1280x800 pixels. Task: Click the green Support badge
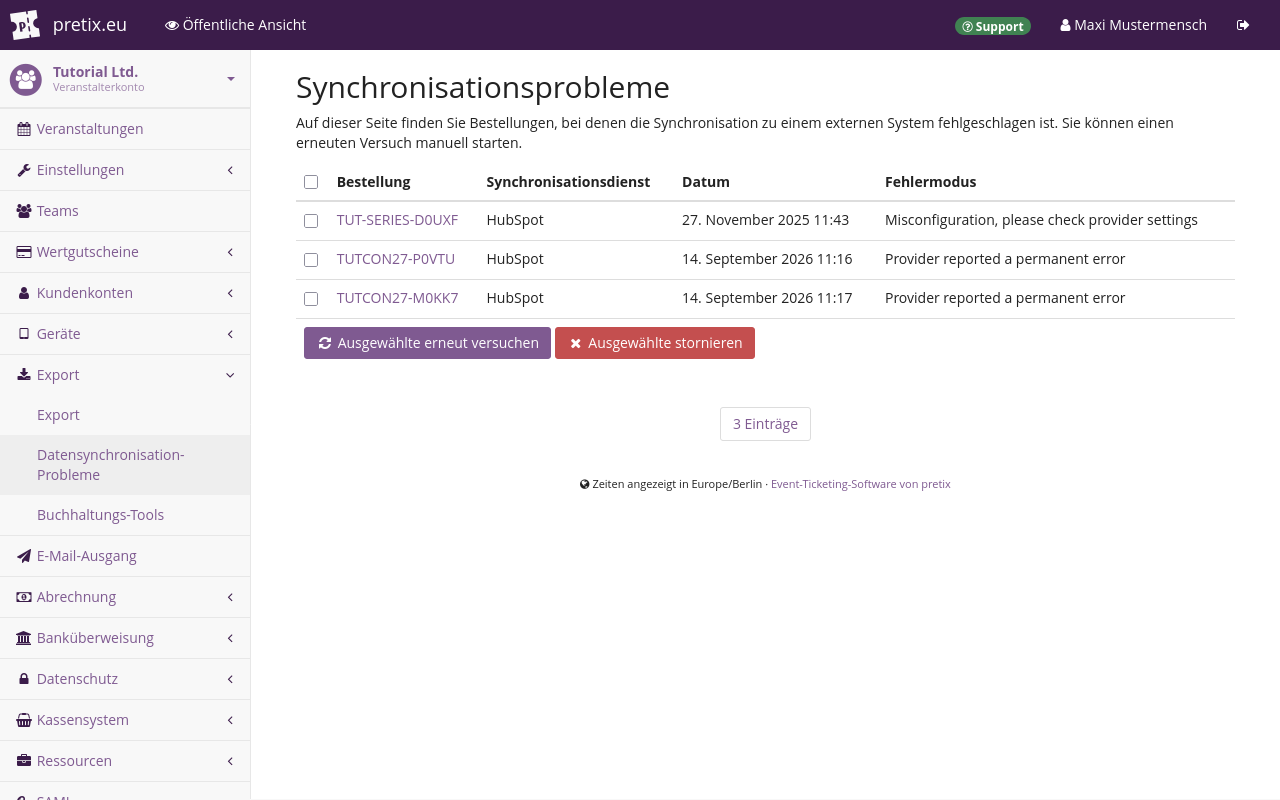tap(993, 26)
